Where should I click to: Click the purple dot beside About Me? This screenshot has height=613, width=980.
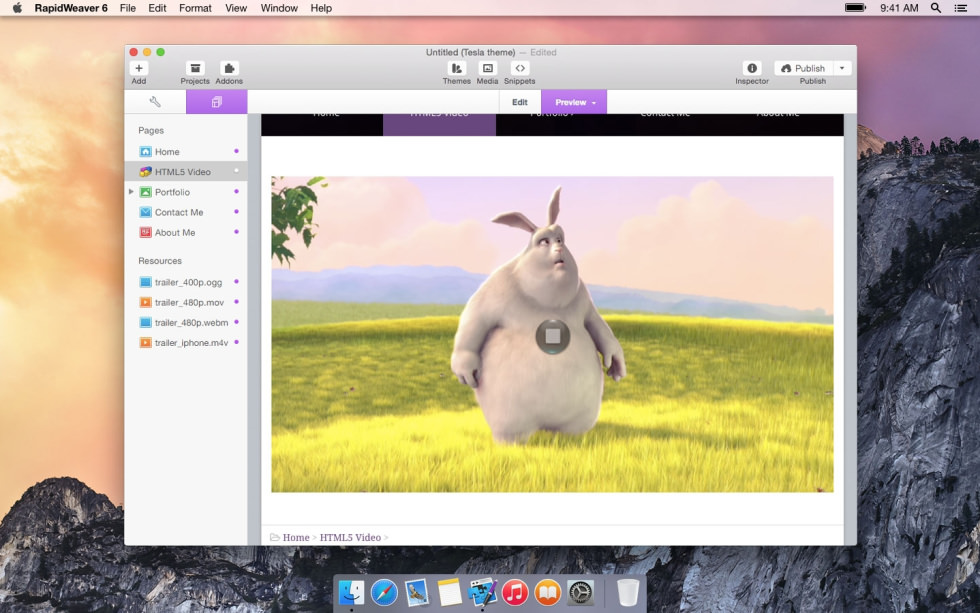tap(236, 232)
